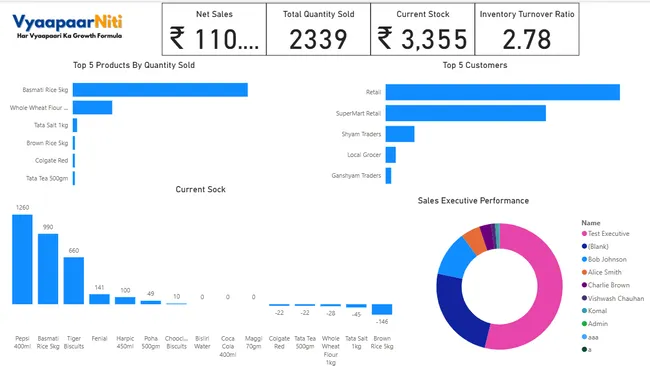This screenshot has width=650, height=366.
Task: Select Charlie Brown legend entry
Action: tap(606, 285)
